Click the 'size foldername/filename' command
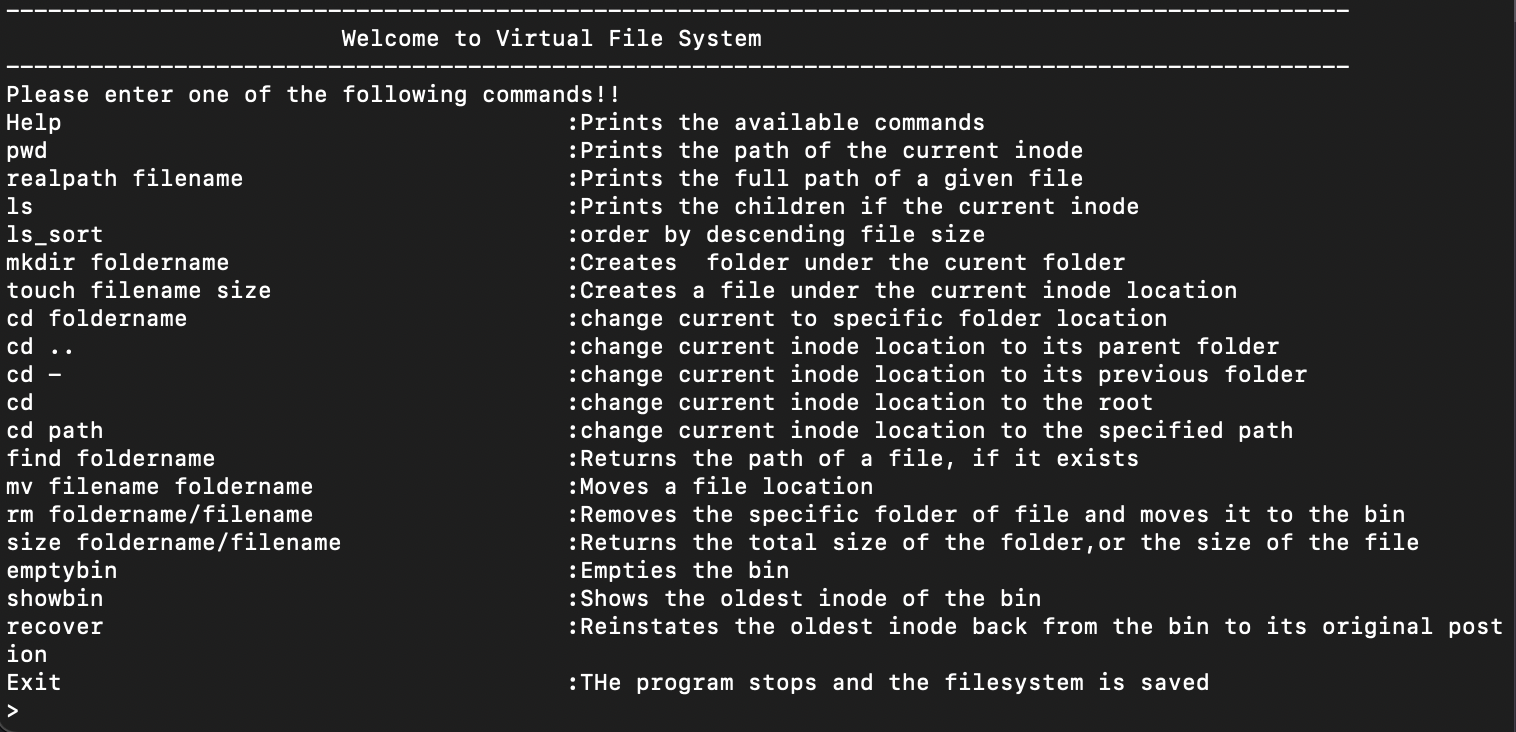Viewport: 1516px width, 732px height. coord(174,543)
